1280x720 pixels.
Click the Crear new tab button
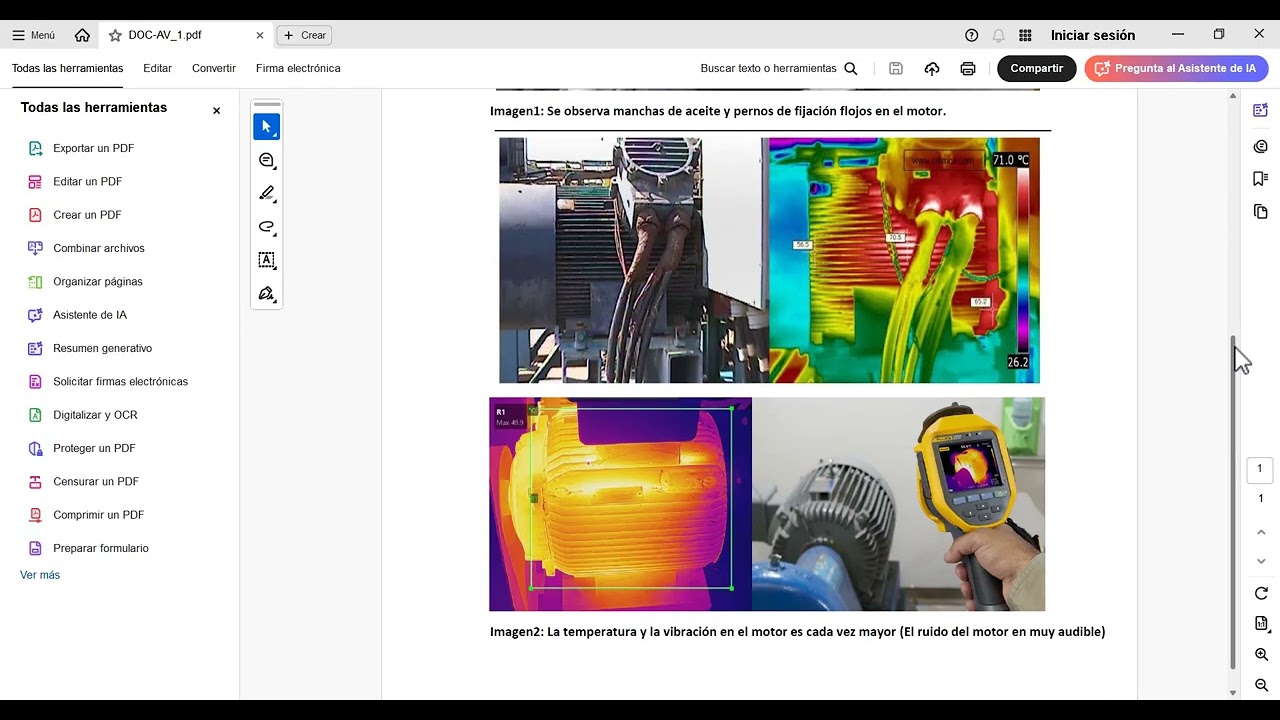click(x=304, y=35)
